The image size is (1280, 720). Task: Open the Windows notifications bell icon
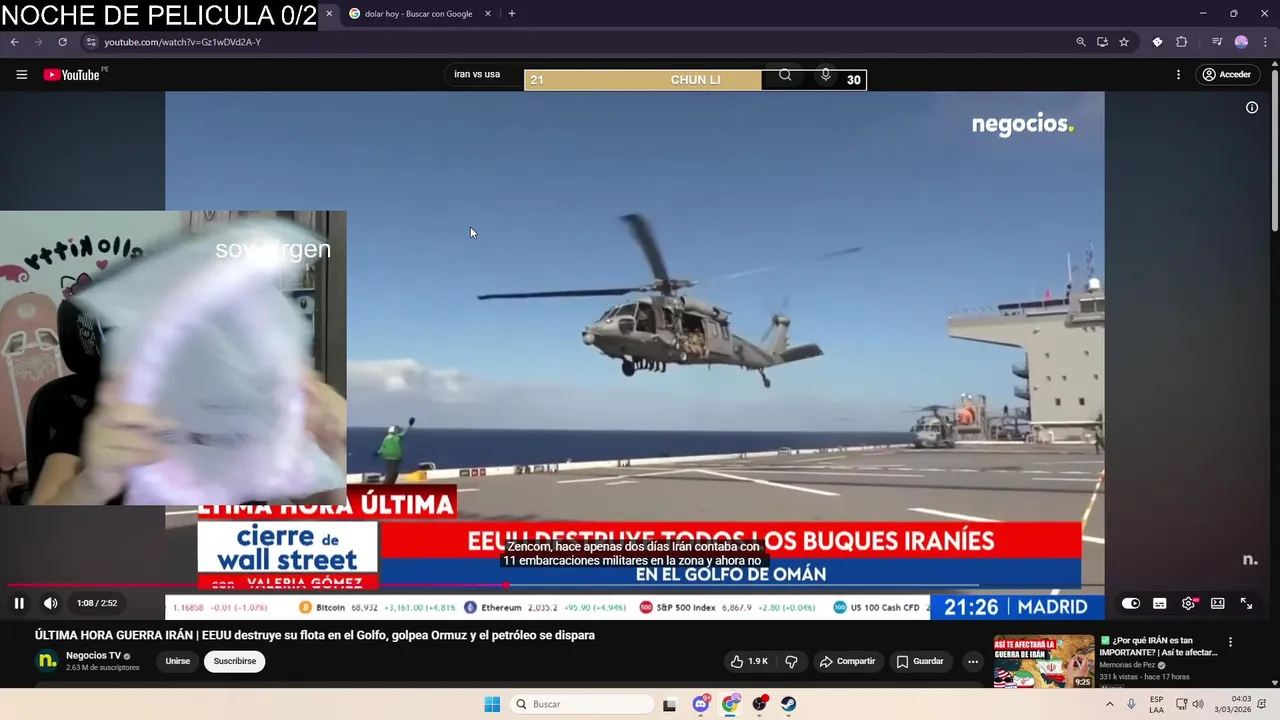point(1262,704)
